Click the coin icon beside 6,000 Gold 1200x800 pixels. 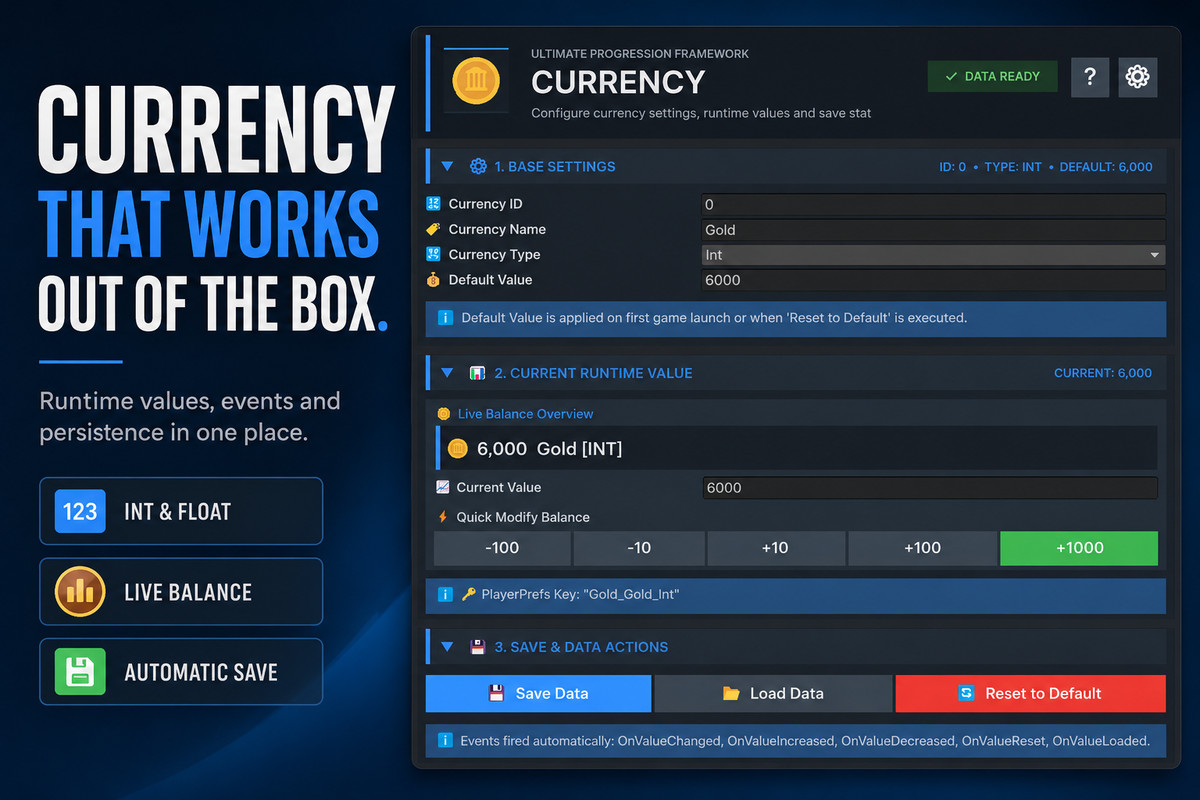pos(458,449)
